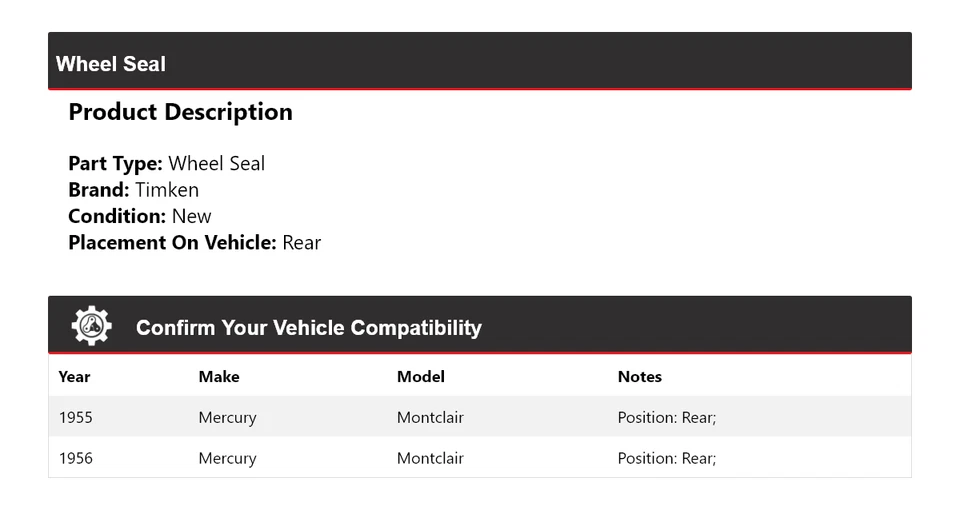Select Montclair in the 1956 row

pos(430,458)
